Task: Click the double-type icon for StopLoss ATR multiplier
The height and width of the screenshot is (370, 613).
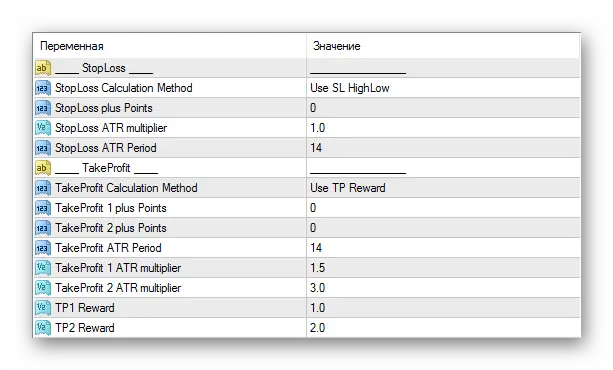Action: coord(43,128)
